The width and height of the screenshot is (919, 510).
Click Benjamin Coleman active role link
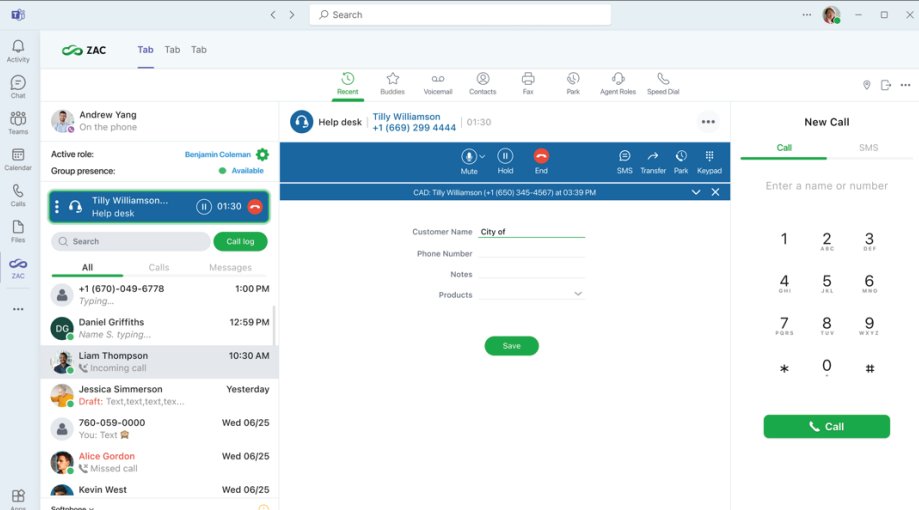[217, 155]
